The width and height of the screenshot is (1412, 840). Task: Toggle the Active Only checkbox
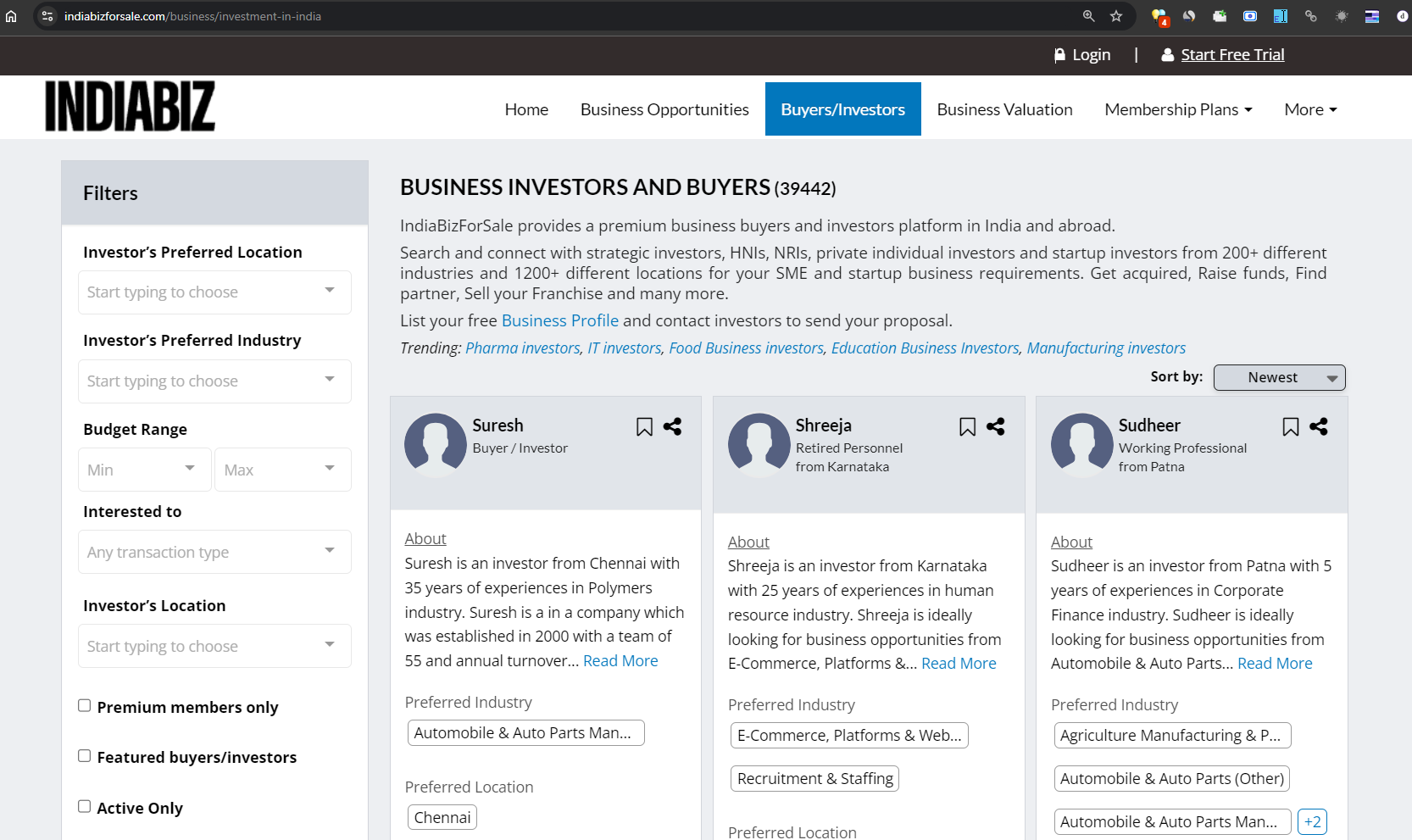click(85, 806)
